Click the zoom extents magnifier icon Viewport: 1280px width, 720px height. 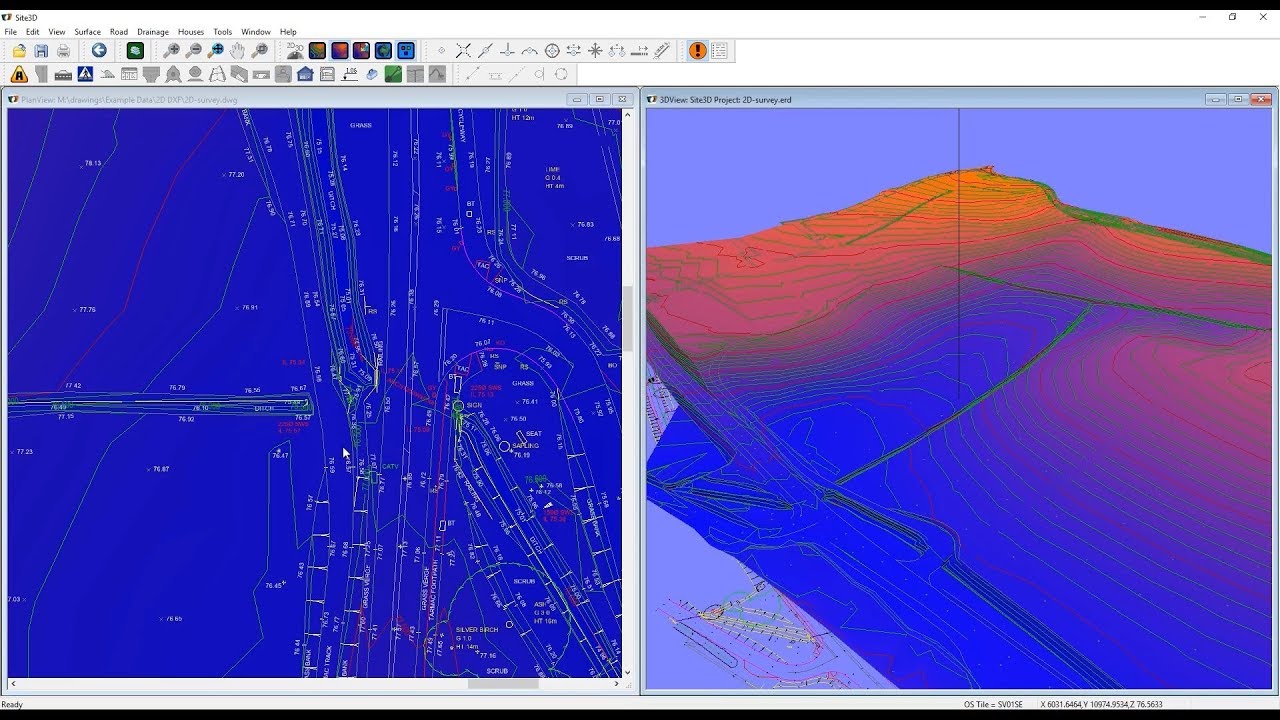(215, 51)
